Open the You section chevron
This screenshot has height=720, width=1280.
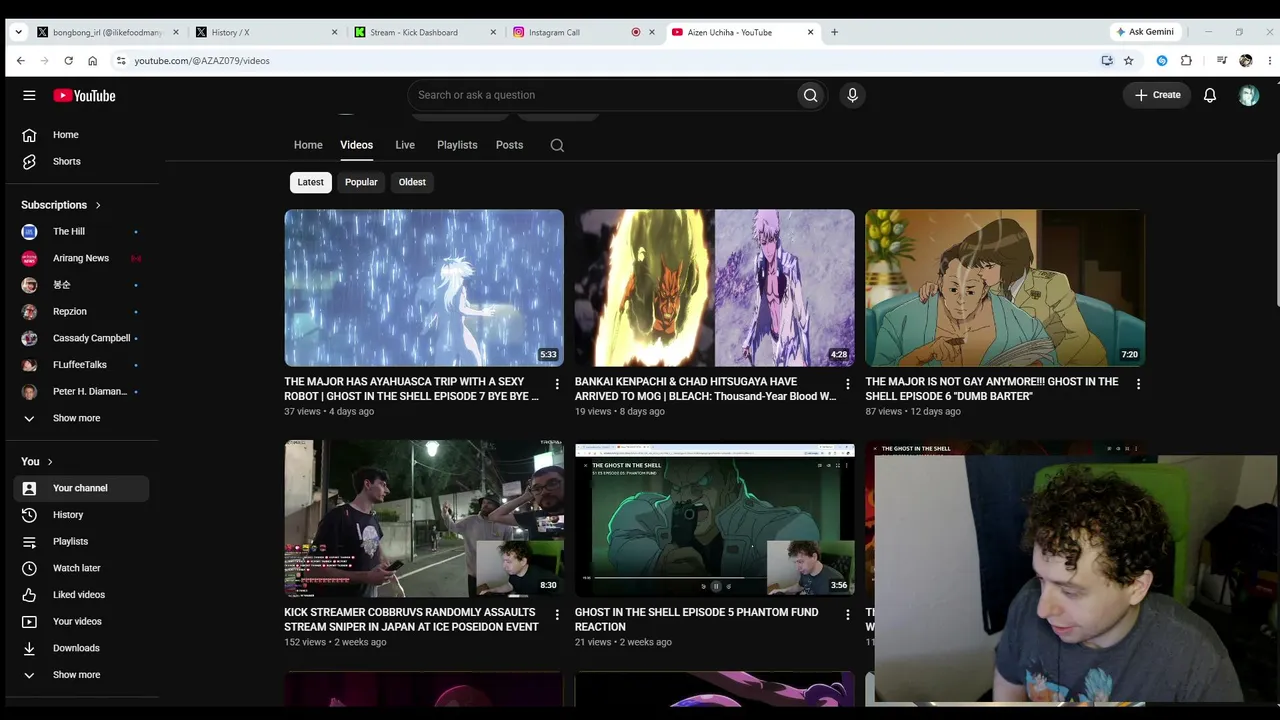50,462
